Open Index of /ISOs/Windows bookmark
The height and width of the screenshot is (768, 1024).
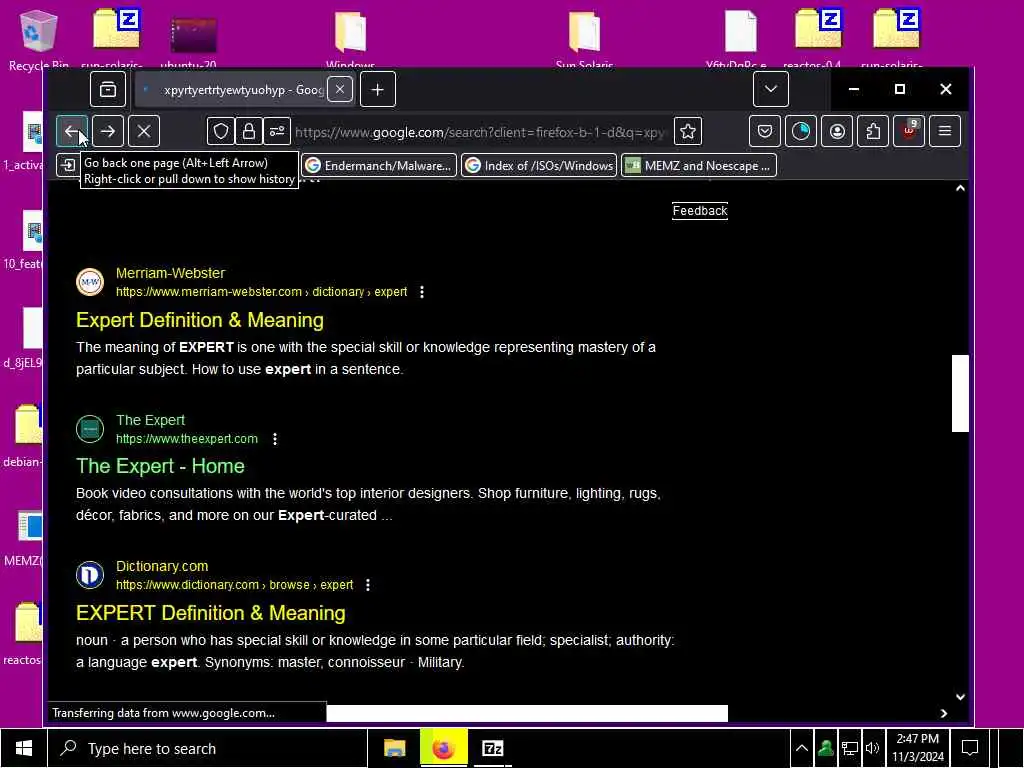pyautogui.click(x=539, y=166)
